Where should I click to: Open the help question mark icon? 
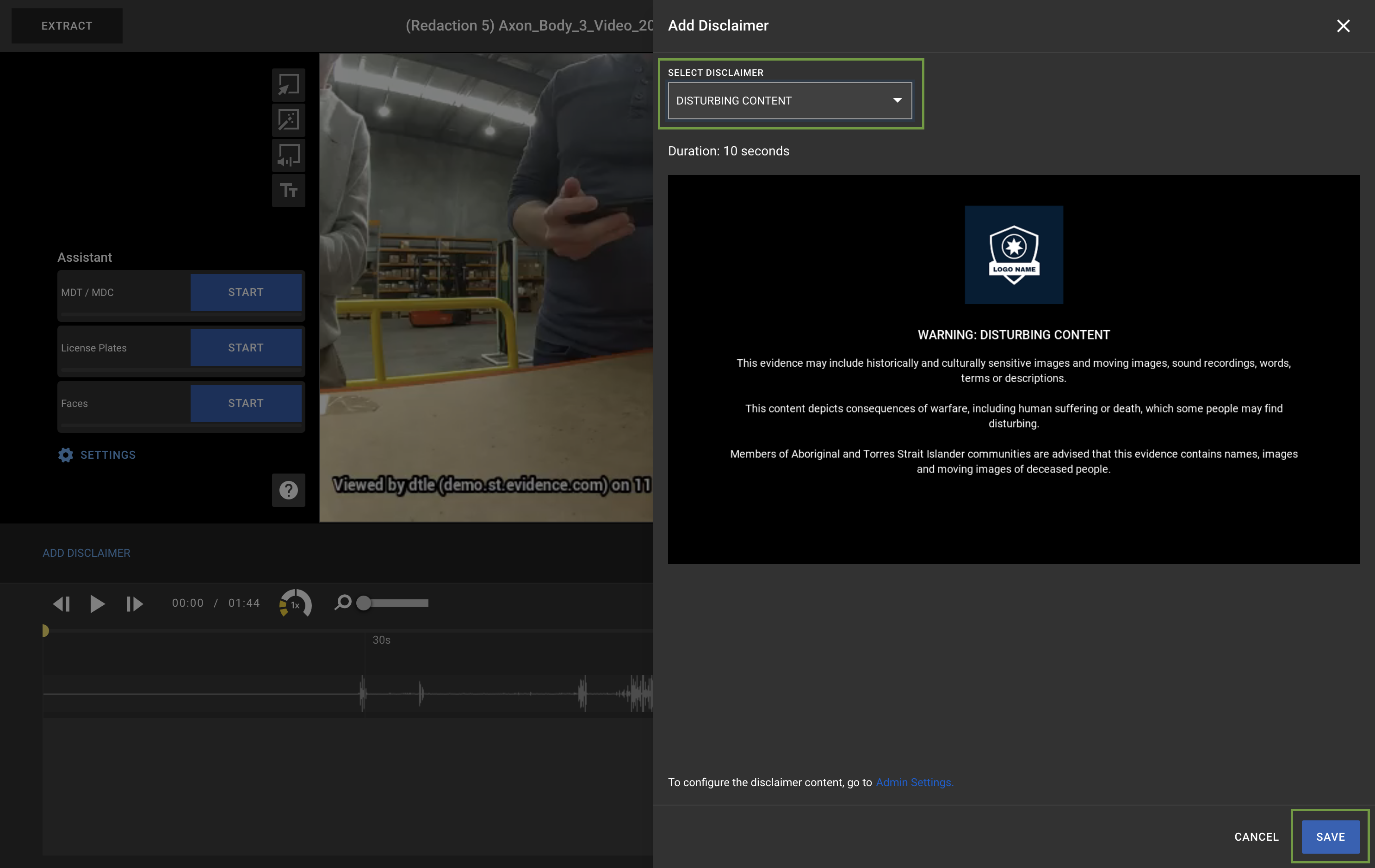point(288,490)
